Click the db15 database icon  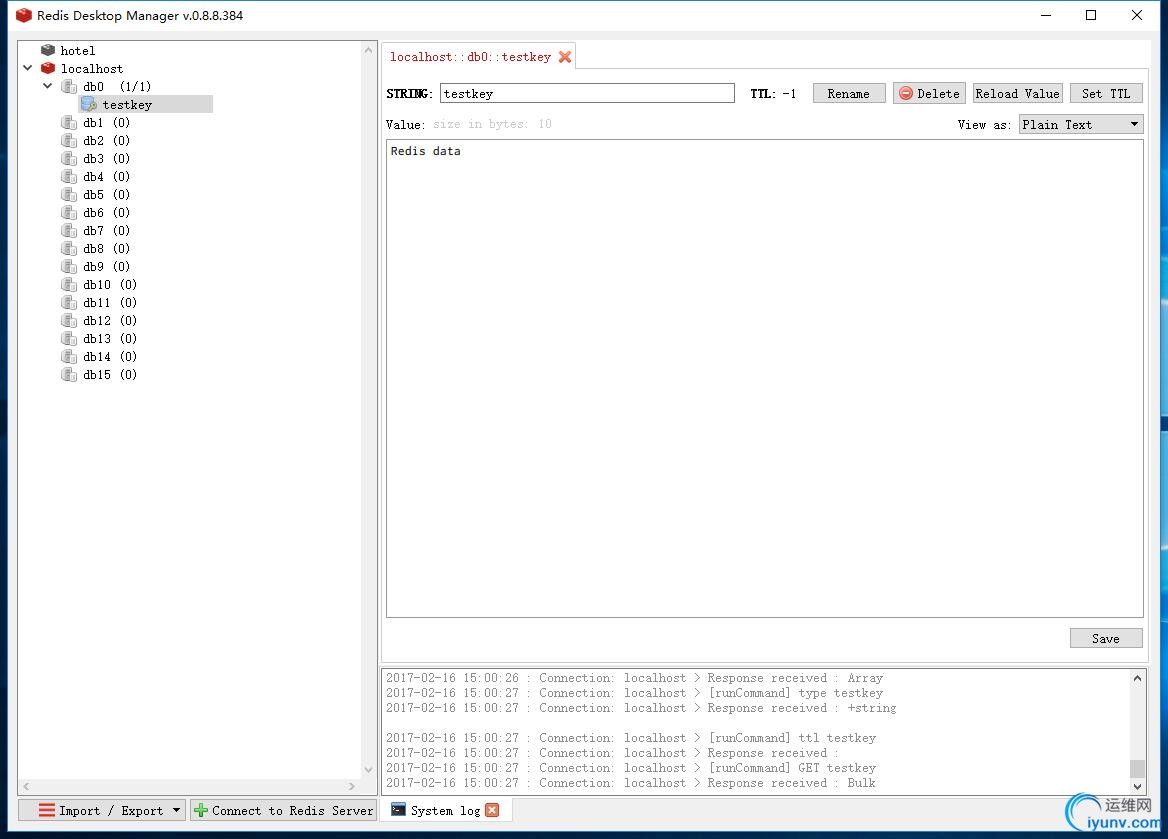point(69,374)
